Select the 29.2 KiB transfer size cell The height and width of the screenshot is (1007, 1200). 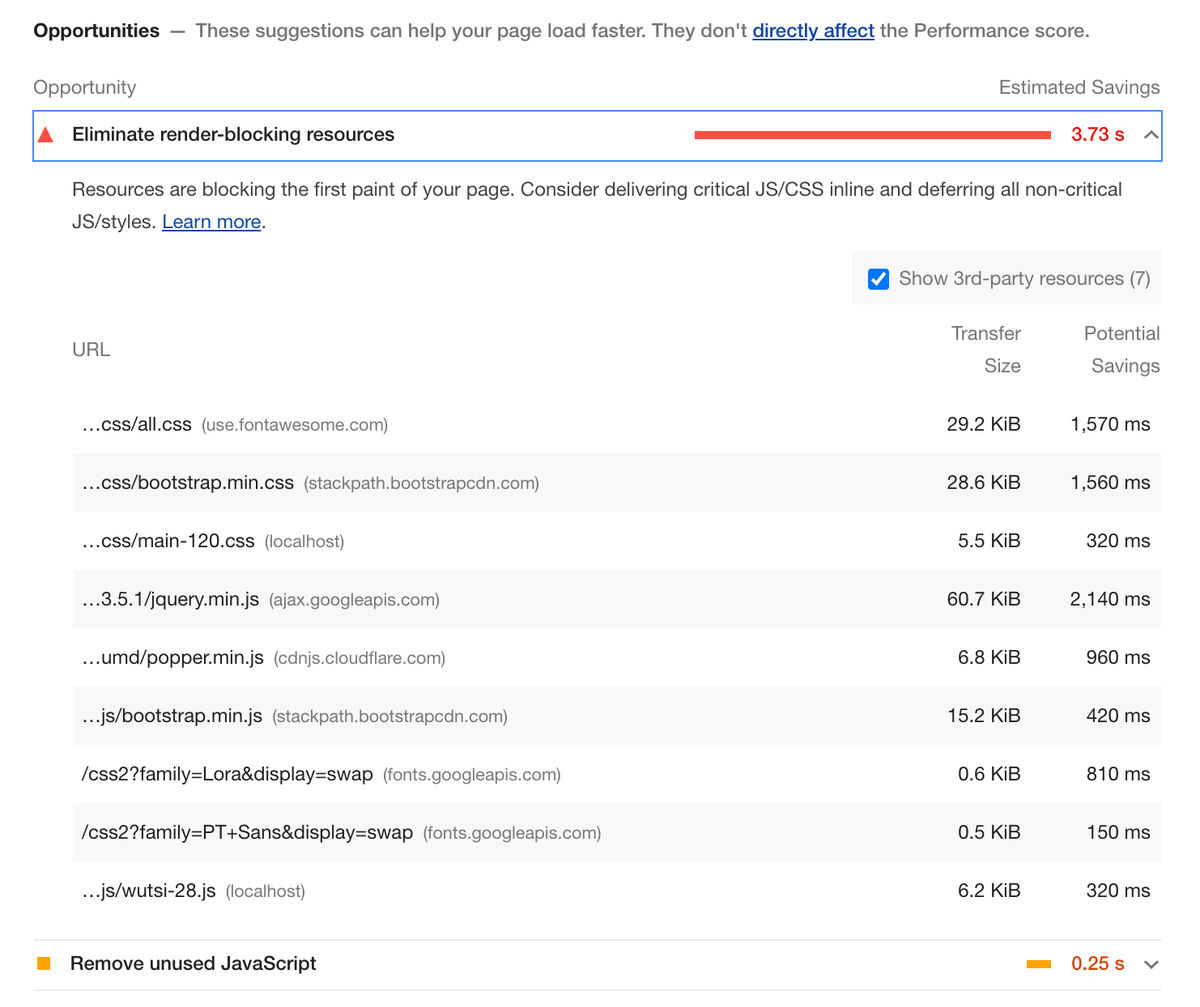(983, 425)
